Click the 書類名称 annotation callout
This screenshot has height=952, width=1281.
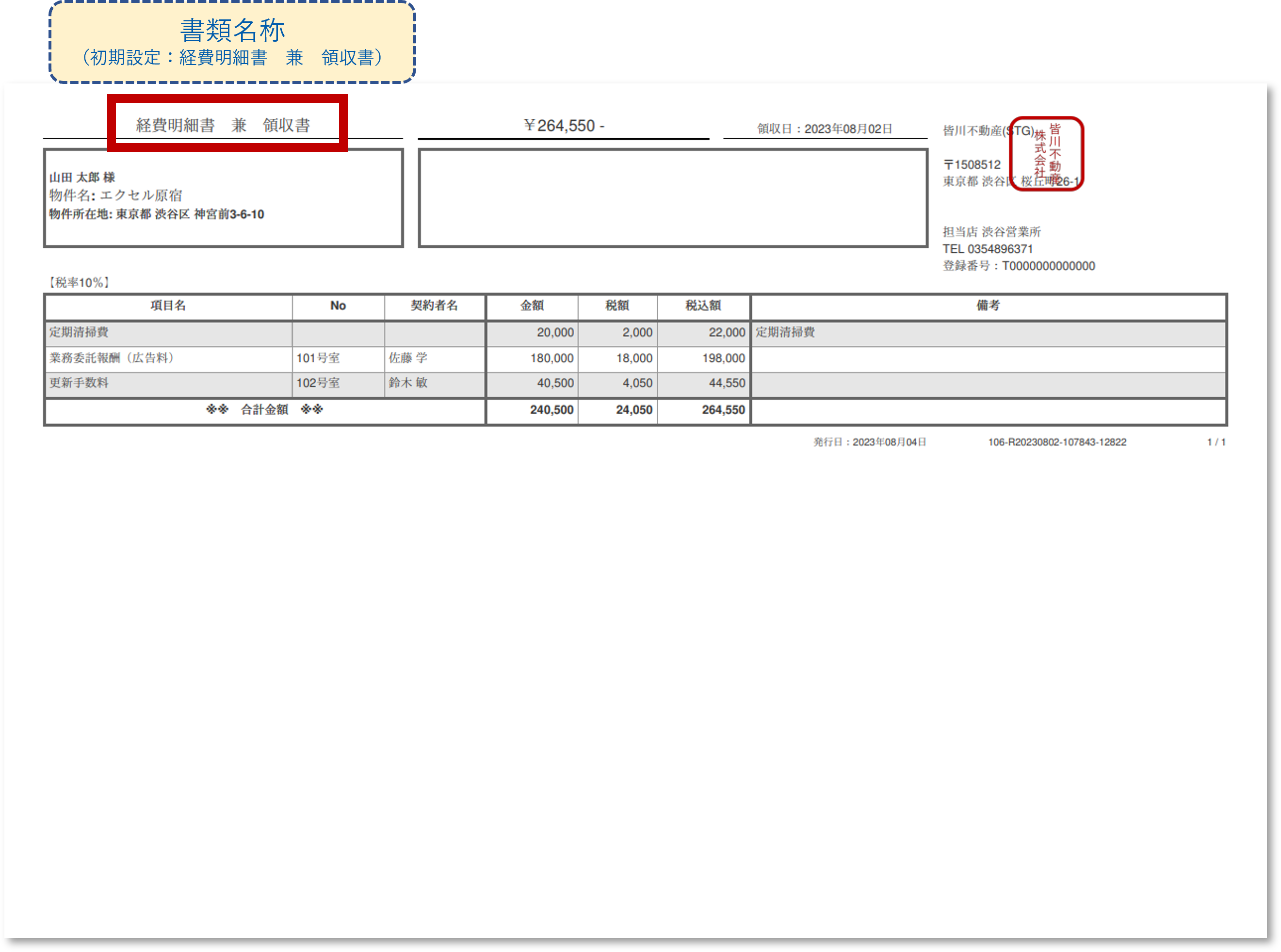click(x=230, y=42)
